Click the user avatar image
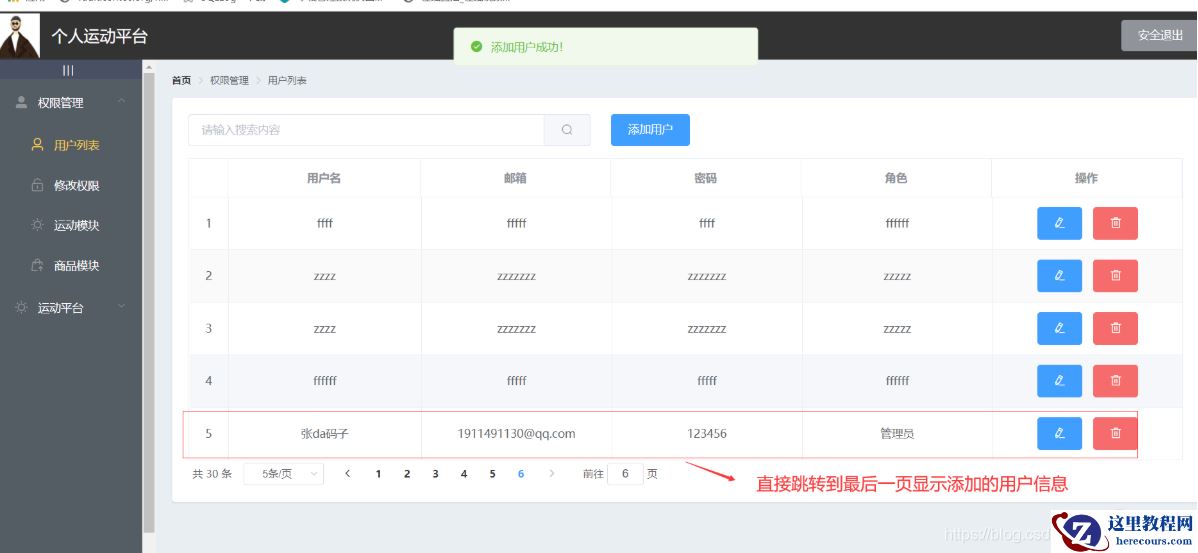Screen dimensions: 1198x553 20,36
